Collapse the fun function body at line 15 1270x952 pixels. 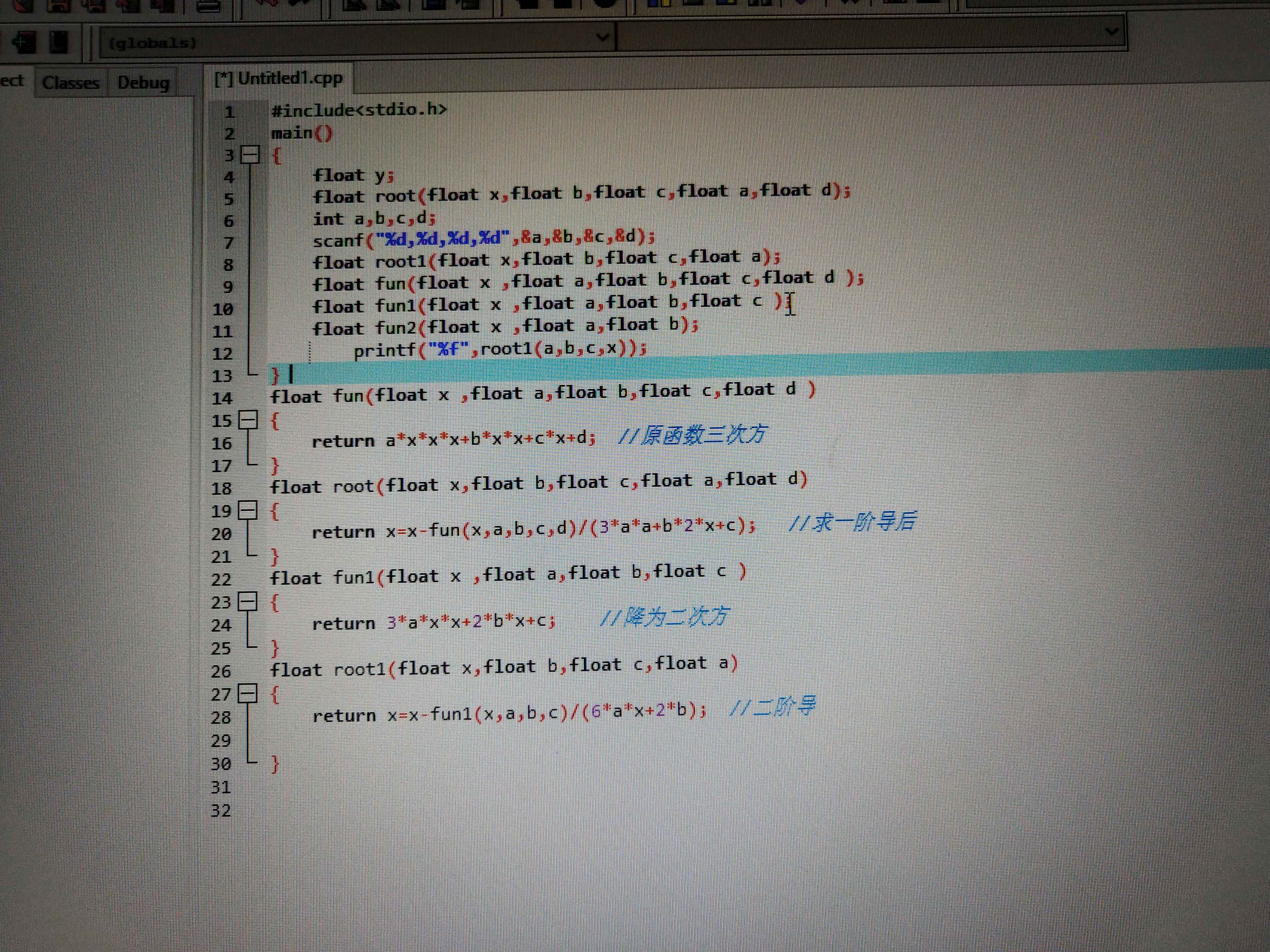tap(248, 420)
